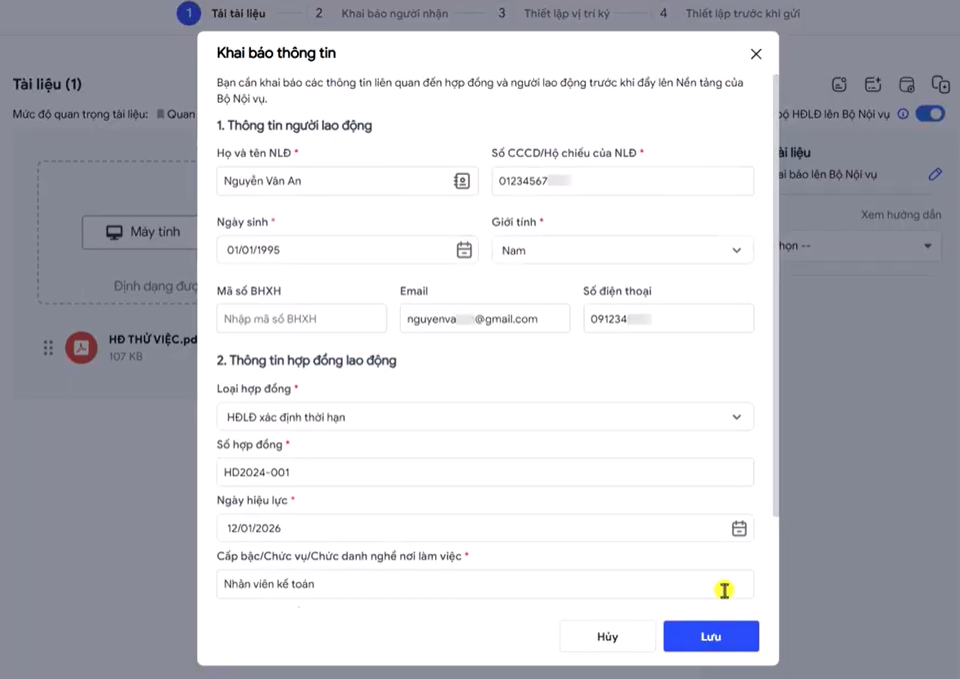
Task: Click the copy-add document icon at top right
Action: pyautogui.click(x=940, y=84)
